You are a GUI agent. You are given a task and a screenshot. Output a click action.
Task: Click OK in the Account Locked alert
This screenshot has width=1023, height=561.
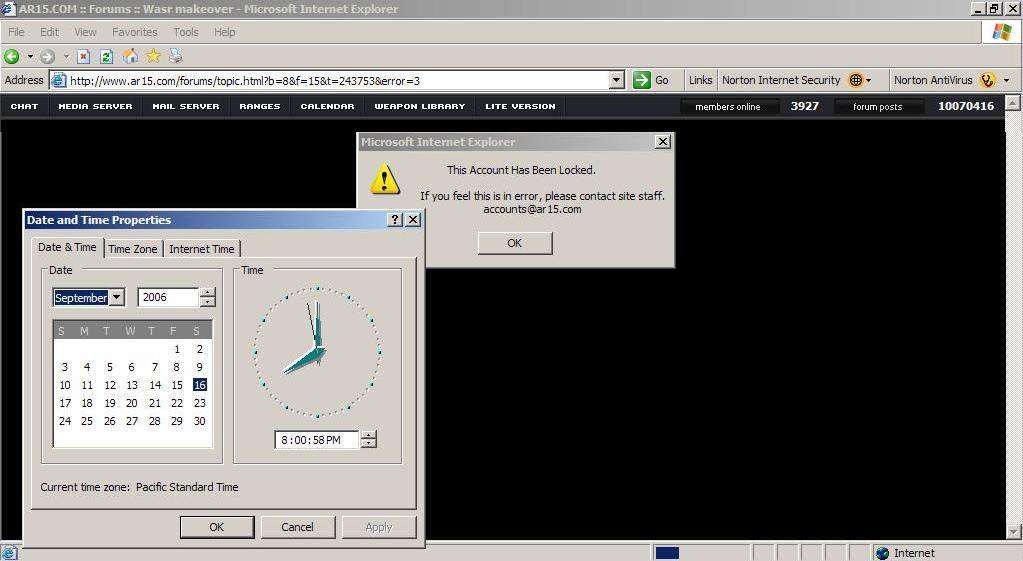pyautogui.click(x=515, y=243)
